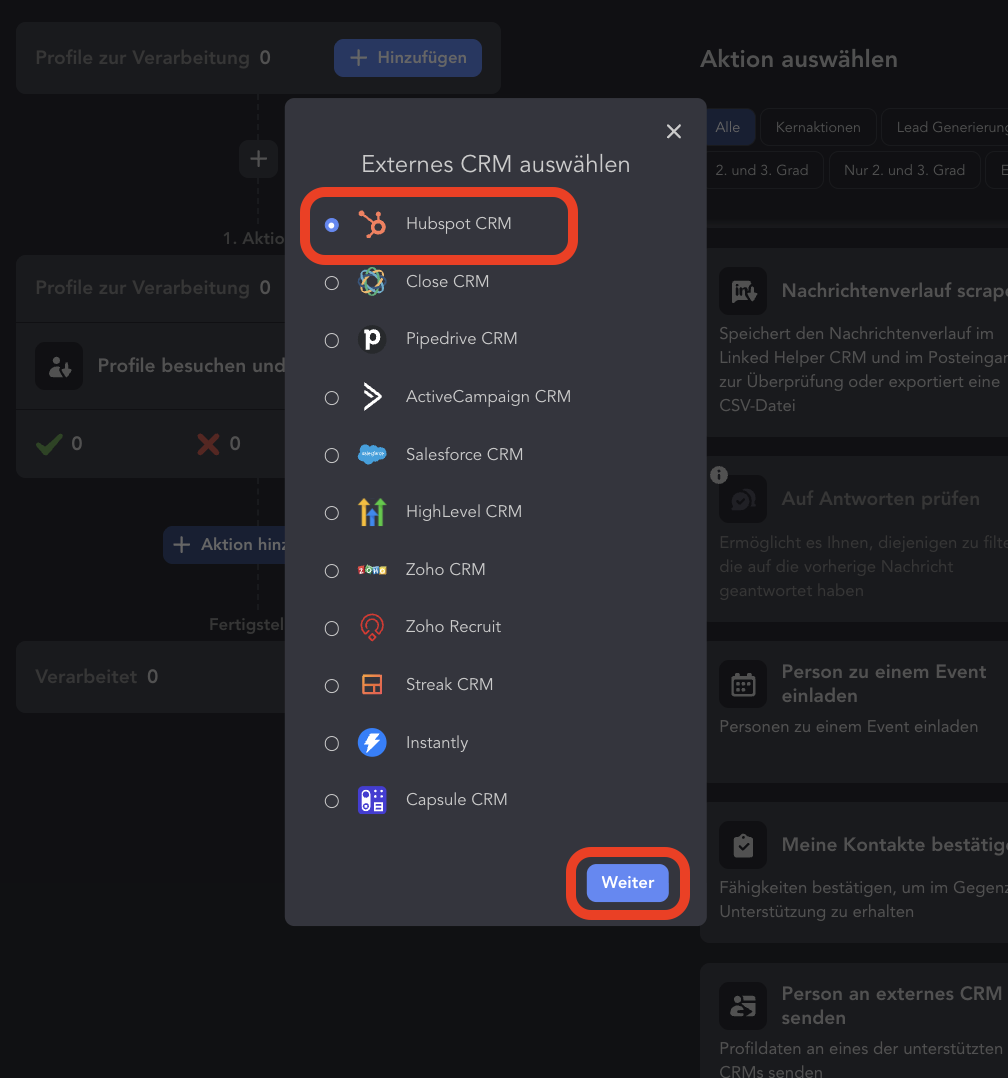Switch to the Kernaktionen filter tab
The height and width of the screenshot is (1078, 1008).
(818, 127)
